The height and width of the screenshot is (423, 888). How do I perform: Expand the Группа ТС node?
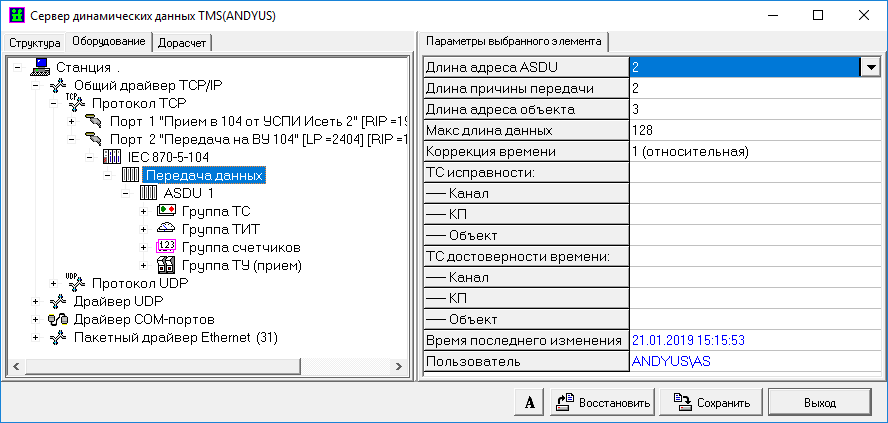click(x=144, y=211)
